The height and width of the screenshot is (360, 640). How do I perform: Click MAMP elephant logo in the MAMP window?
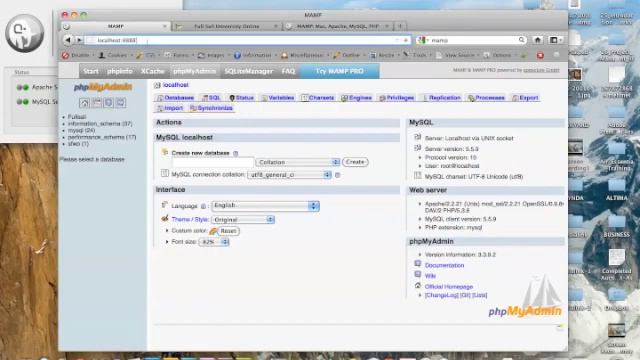[x=24, y=33]
